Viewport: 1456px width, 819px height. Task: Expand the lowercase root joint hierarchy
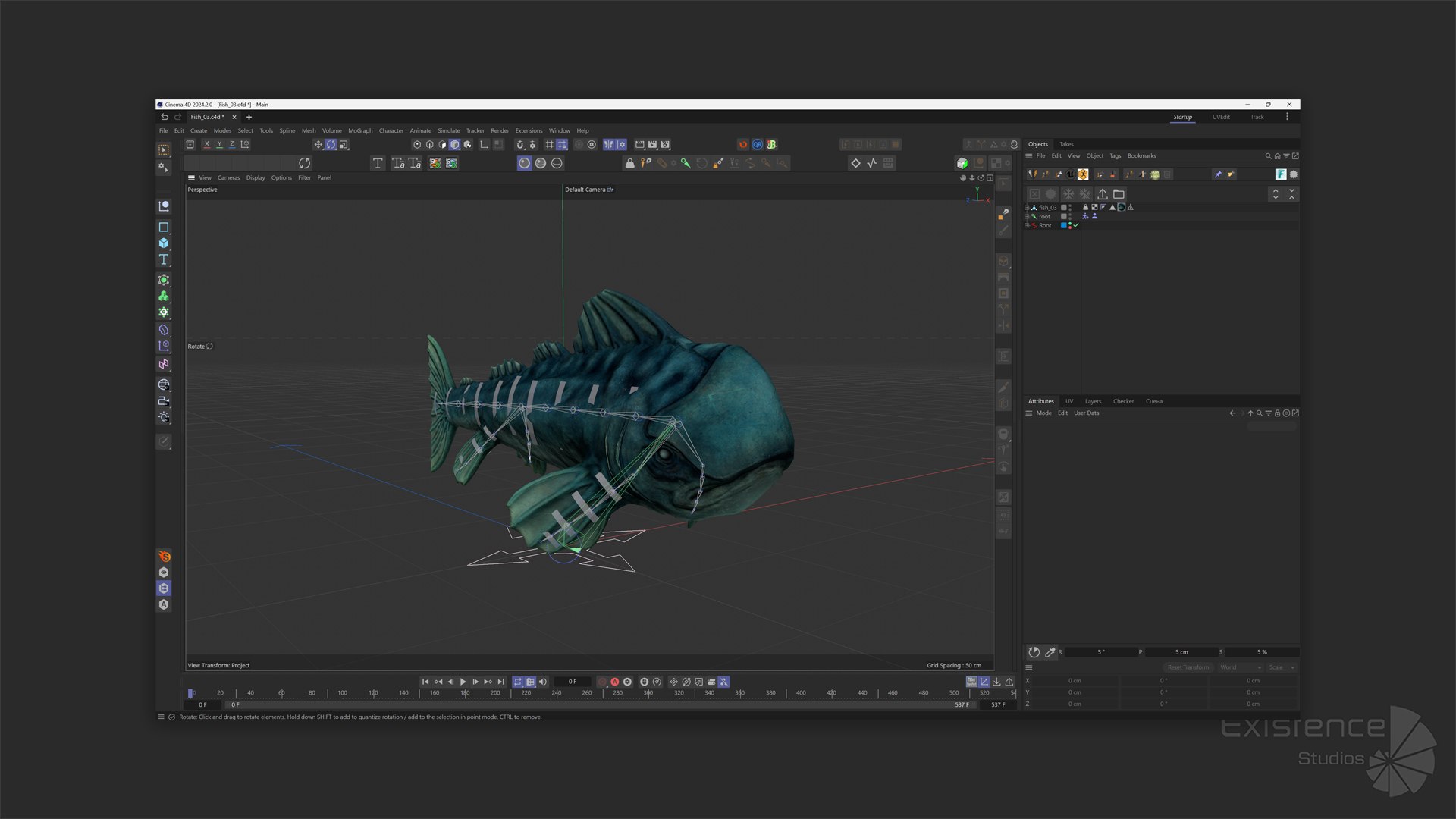1027,216
